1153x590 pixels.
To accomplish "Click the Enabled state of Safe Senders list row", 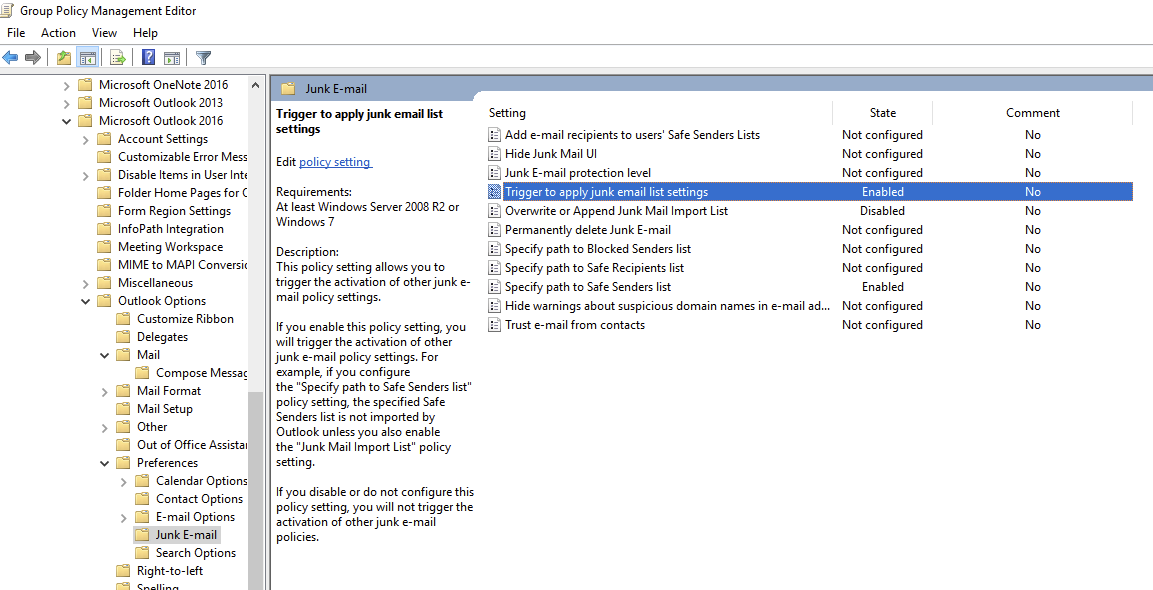I will point(882,287).
